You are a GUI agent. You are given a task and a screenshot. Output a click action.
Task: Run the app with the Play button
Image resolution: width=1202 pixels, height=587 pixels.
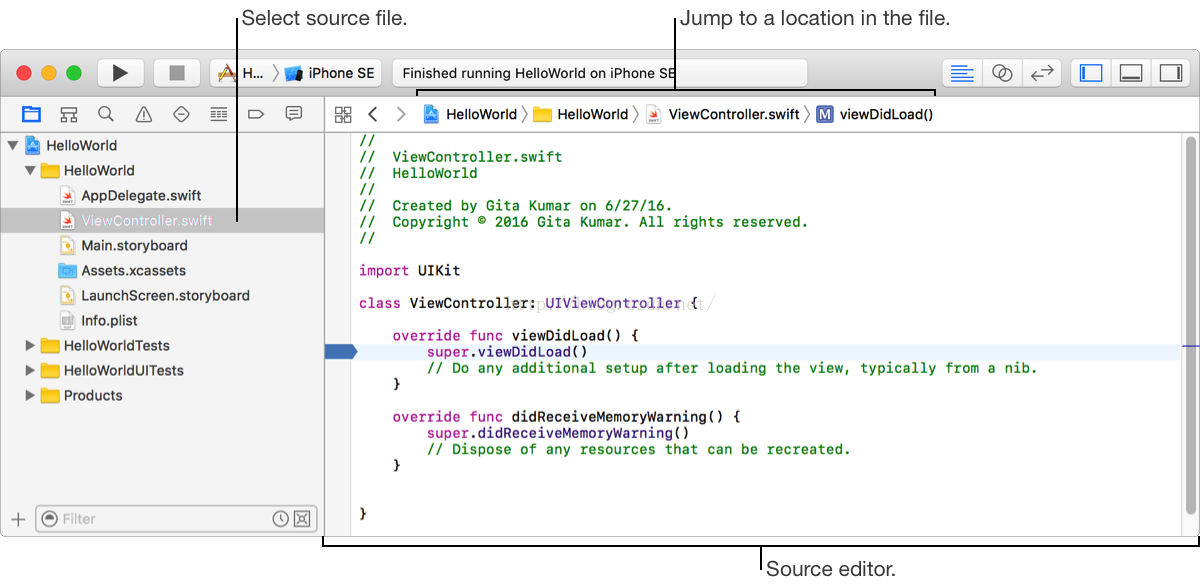121,73
